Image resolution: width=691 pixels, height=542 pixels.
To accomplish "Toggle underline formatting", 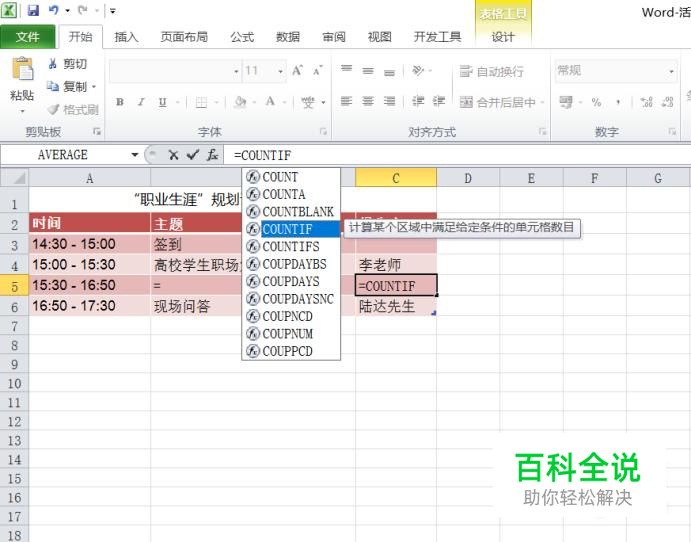I will click(163, 102).
